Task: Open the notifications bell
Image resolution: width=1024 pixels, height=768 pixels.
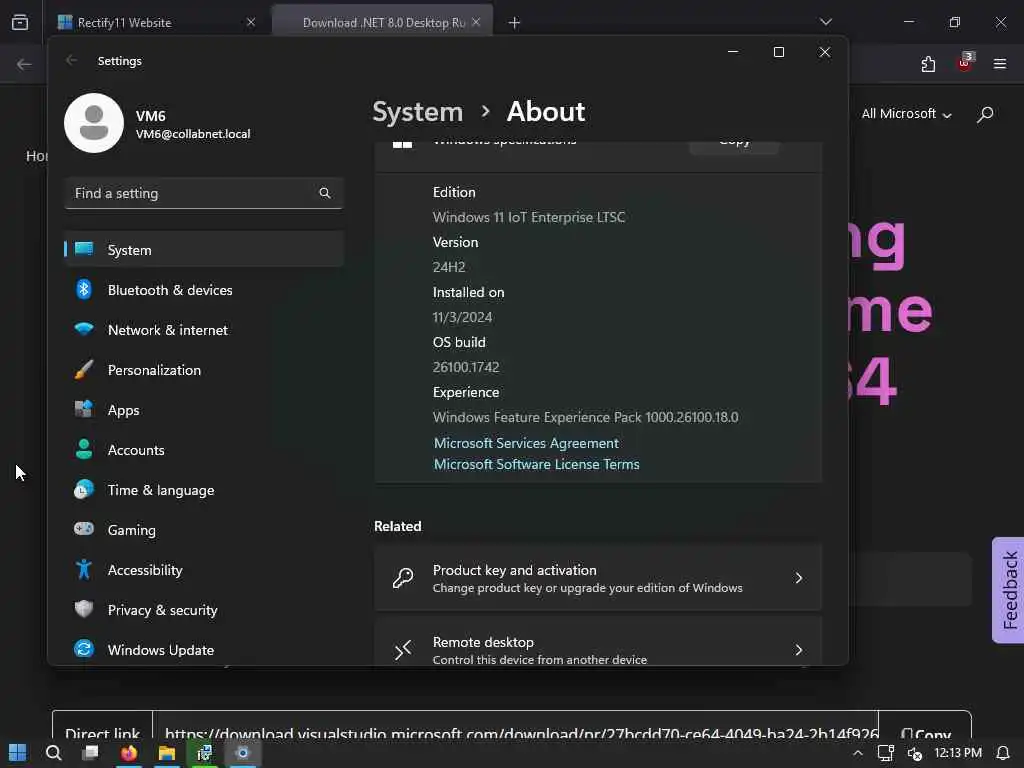Action: [1003, 753]
